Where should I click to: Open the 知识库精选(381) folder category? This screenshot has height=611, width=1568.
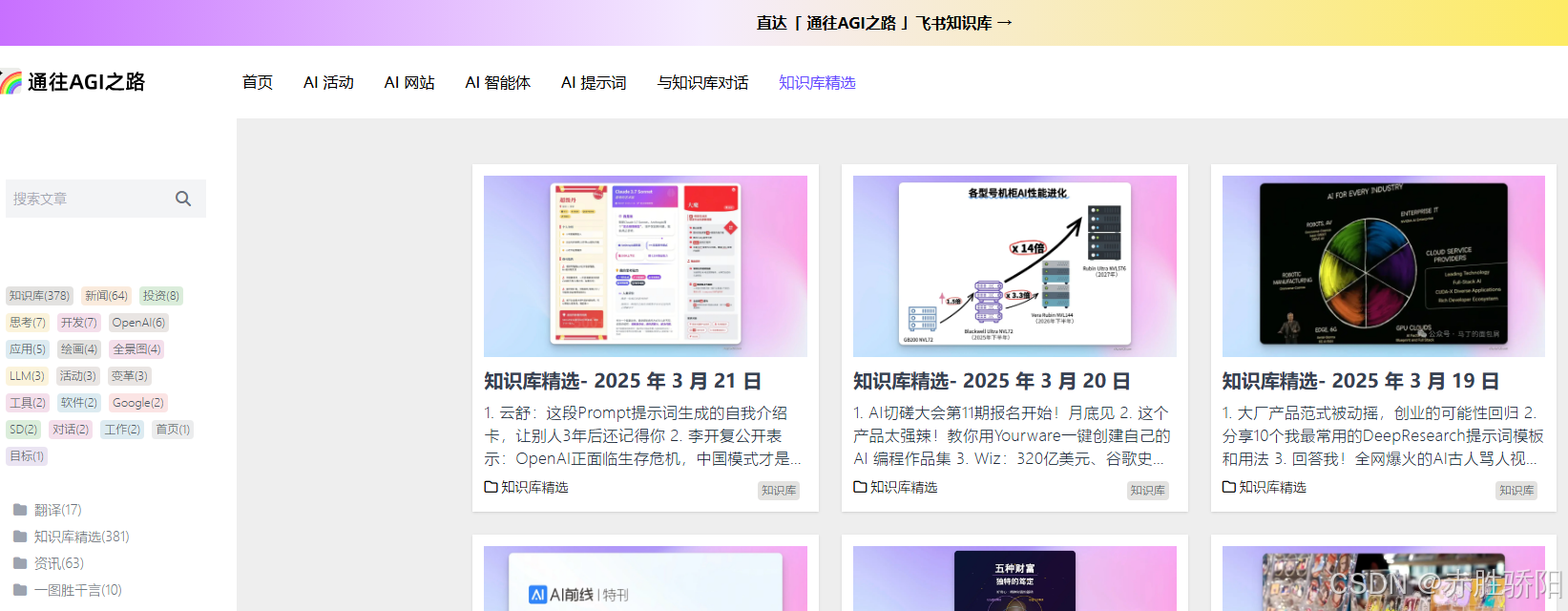(x=72, y=537)
